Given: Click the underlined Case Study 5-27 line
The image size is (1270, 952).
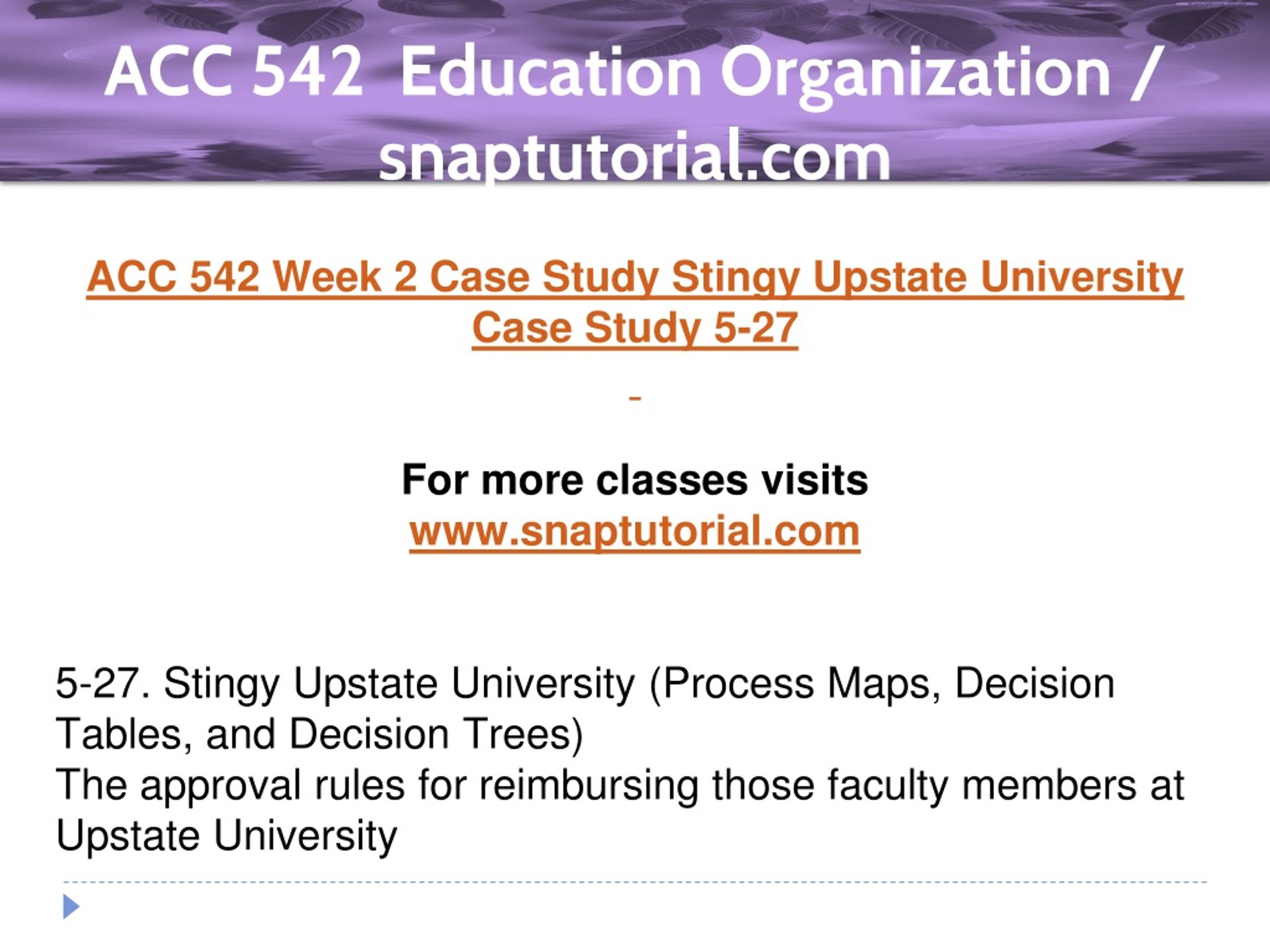Looking at the screenshot, I should point(635,328).
